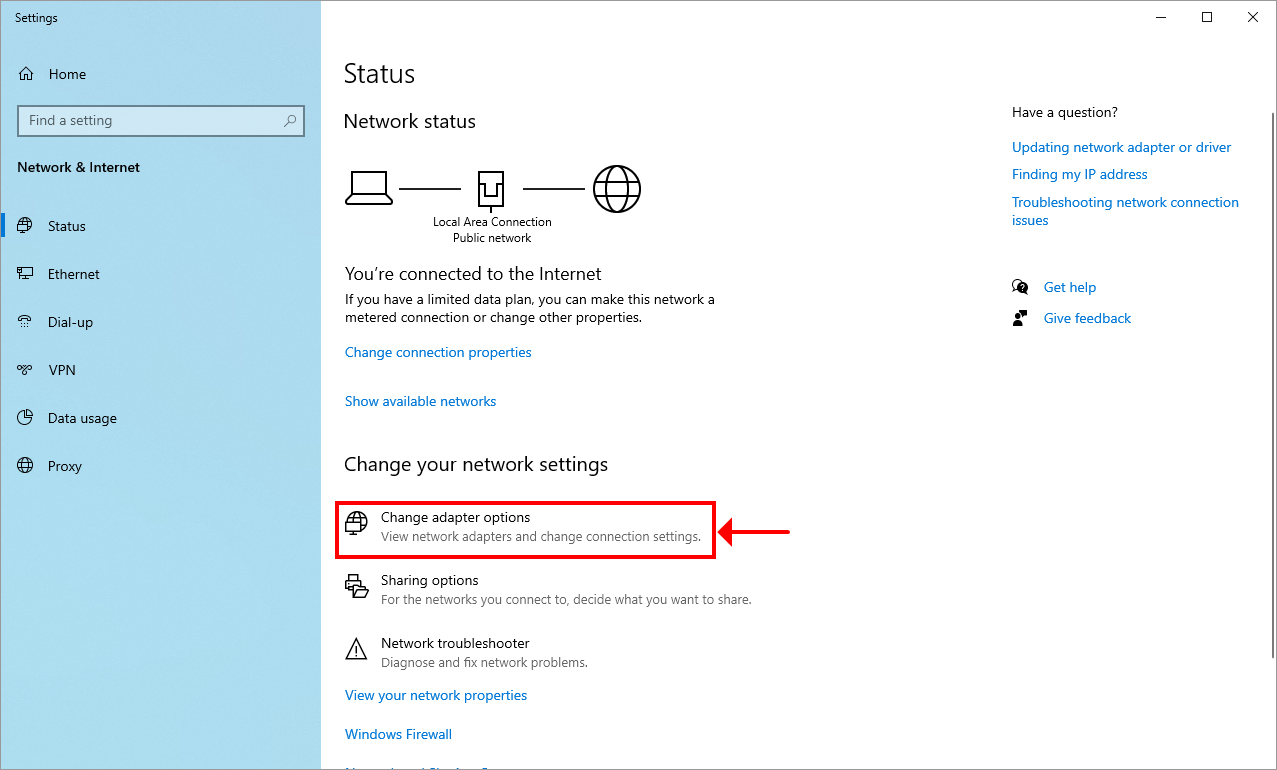Open the Windows Firewall link
This screenshot has width=1277, height=770.
(x=398, y=735)
